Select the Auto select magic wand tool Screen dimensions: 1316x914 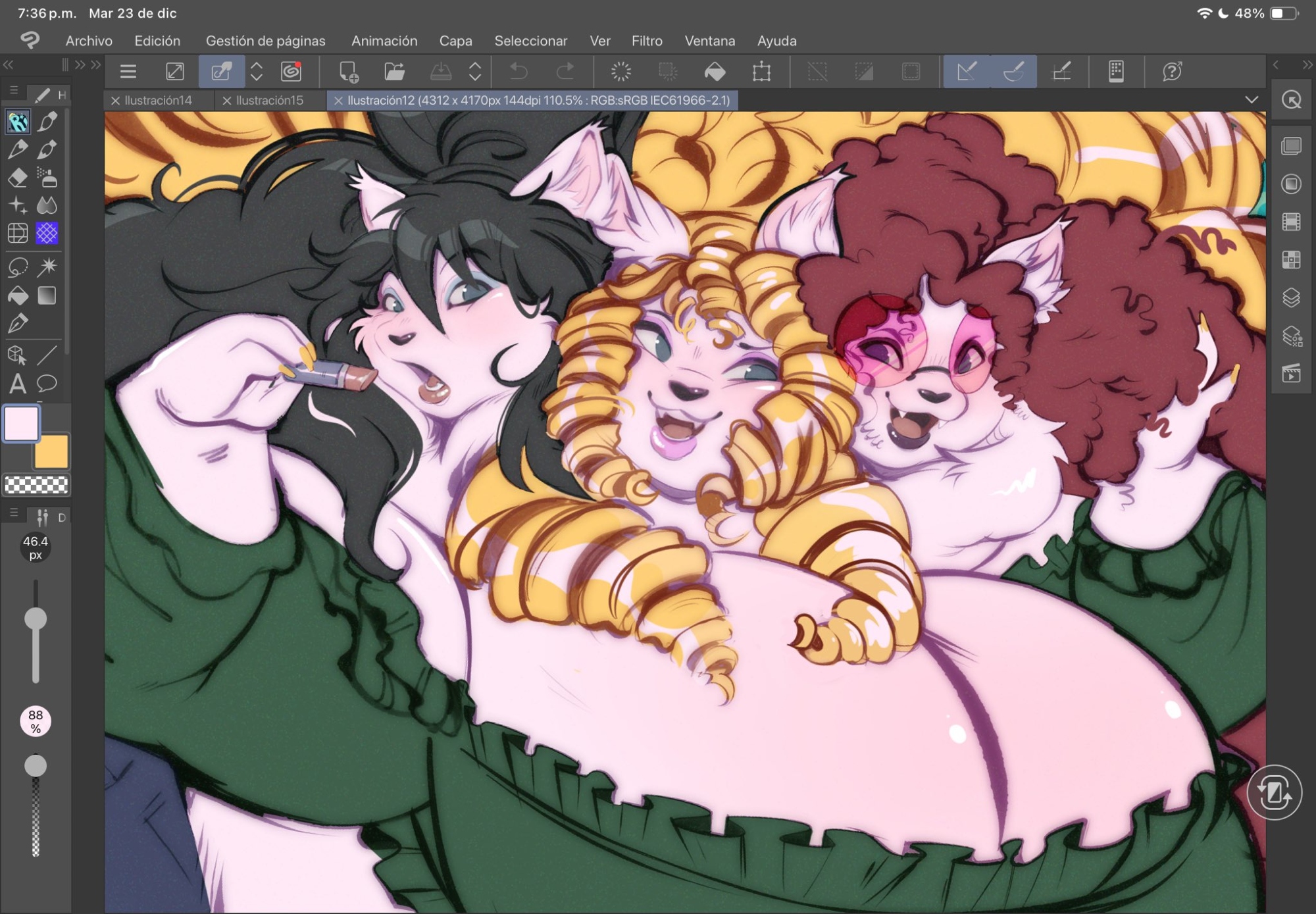pos(47,267)
